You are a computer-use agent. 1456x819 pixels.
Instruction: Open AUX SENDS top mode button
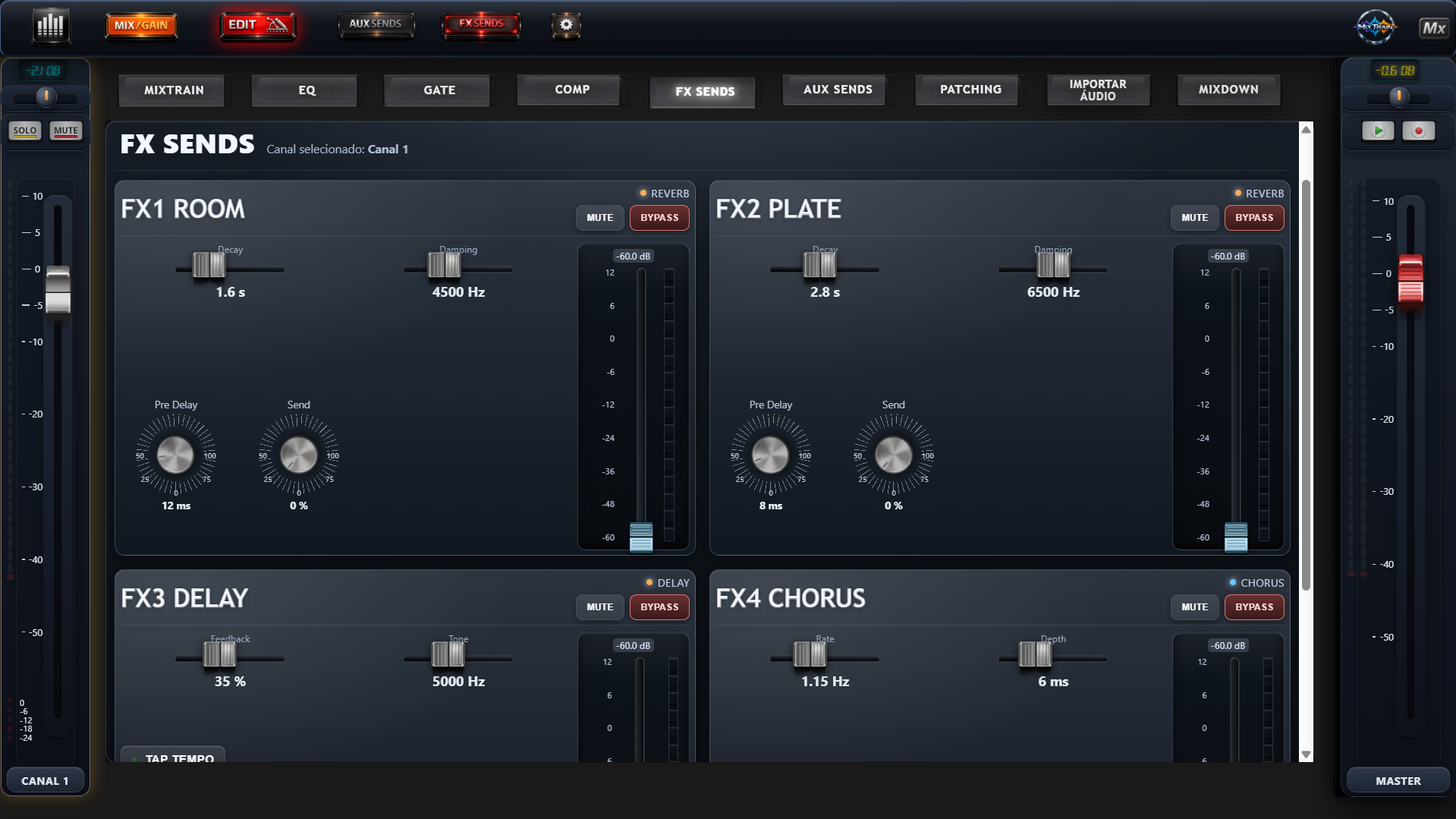tap(376, 24)
